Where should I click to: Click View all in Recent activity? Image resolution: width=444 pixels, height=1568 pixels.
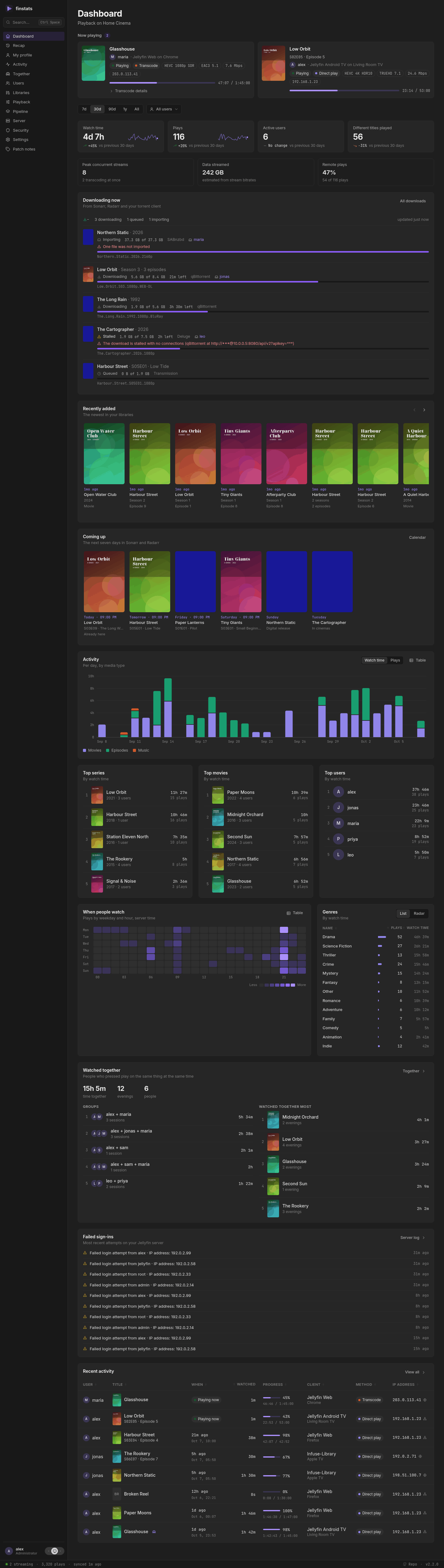pos(415,1372)
